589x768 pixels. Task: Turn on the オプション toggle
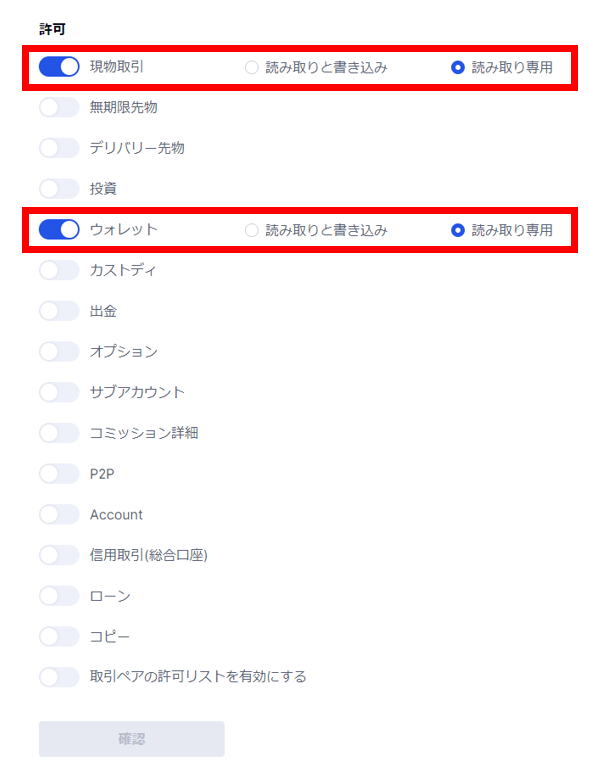[x=59, y=351]
